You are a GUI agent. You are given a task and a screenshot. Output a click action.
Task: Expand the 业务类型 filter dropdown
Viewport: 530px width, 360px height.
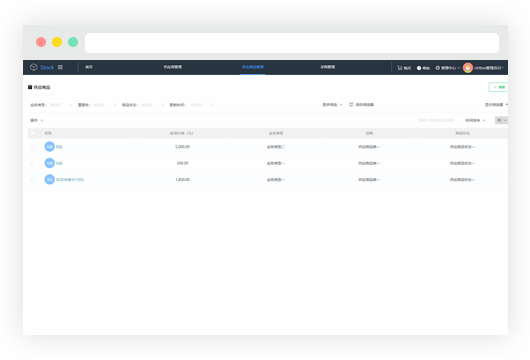(61, 105)
